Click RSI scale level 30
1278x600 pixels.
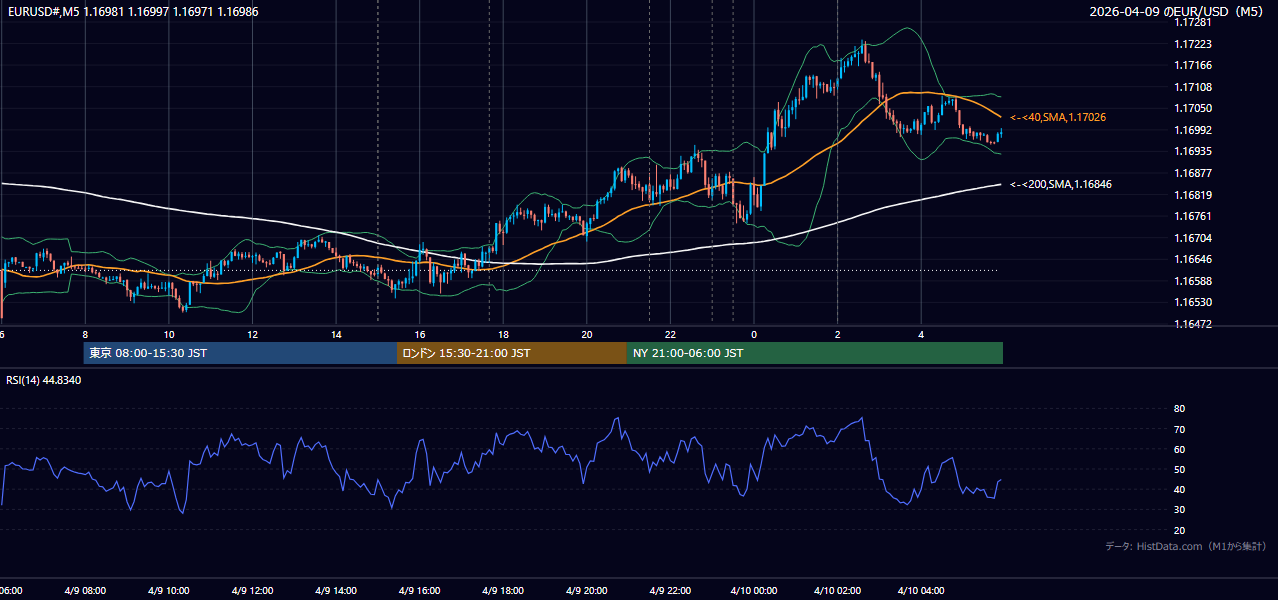coord(1180,510)
